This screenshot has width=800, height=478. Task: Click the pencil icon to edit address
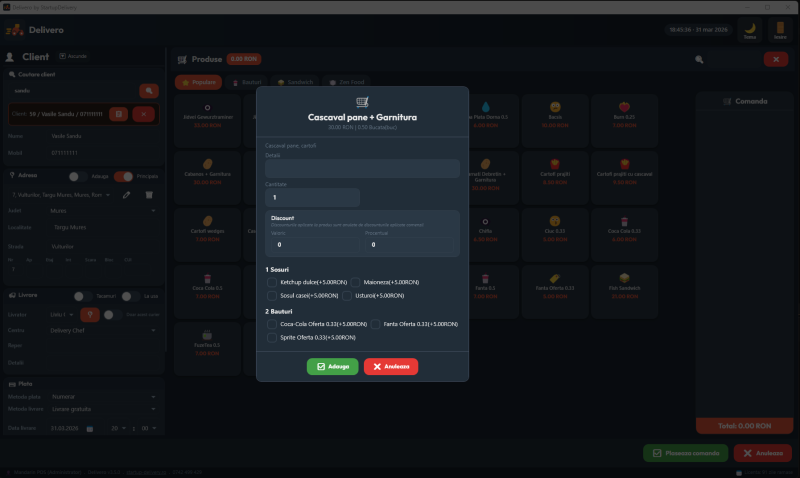(126, 194)
